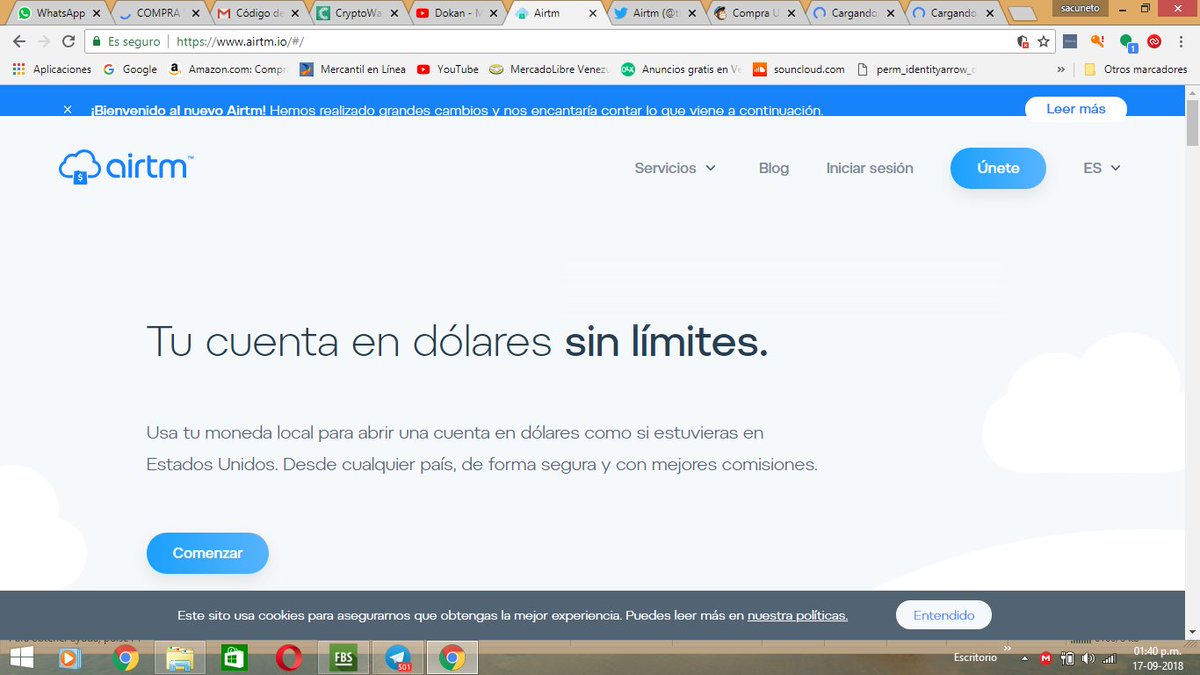This screenshot has height=675, width=1200.
Task: Click the Leer más button
Action: click(1076, 108)
